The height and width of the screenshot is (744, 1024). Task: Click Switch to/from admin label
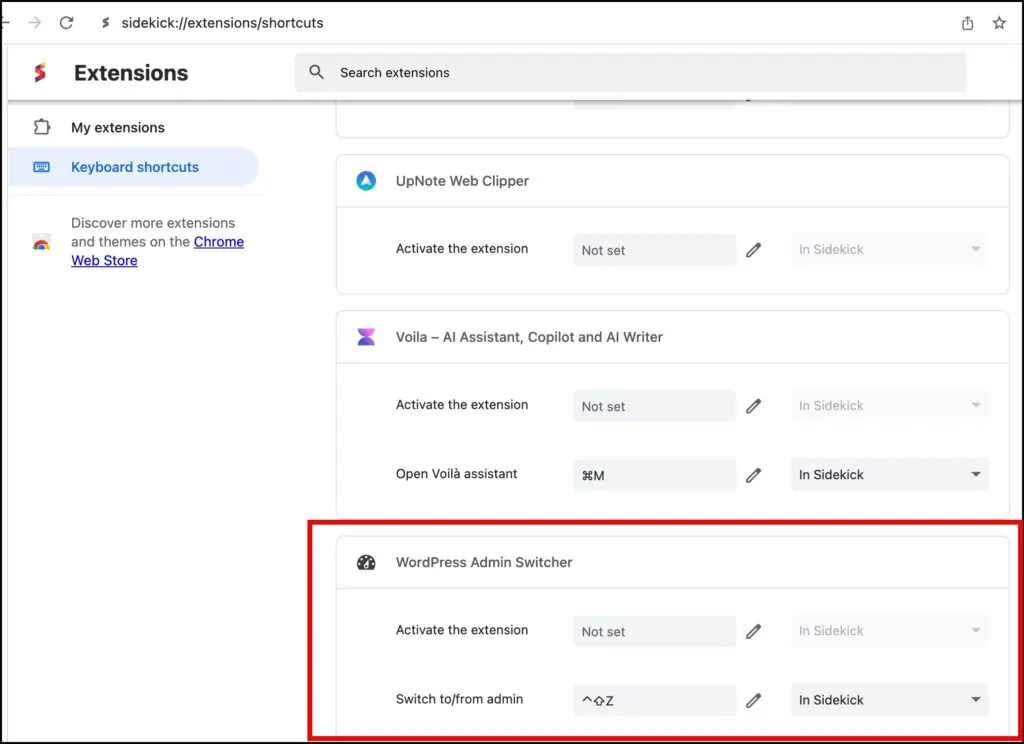click(459, 699)
